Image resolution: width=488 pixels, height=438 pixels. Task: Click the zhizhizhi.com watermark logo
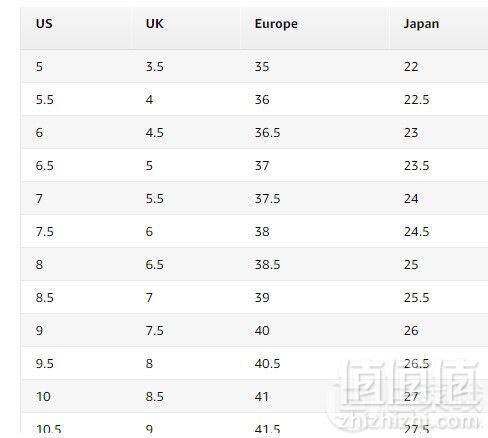408,396
